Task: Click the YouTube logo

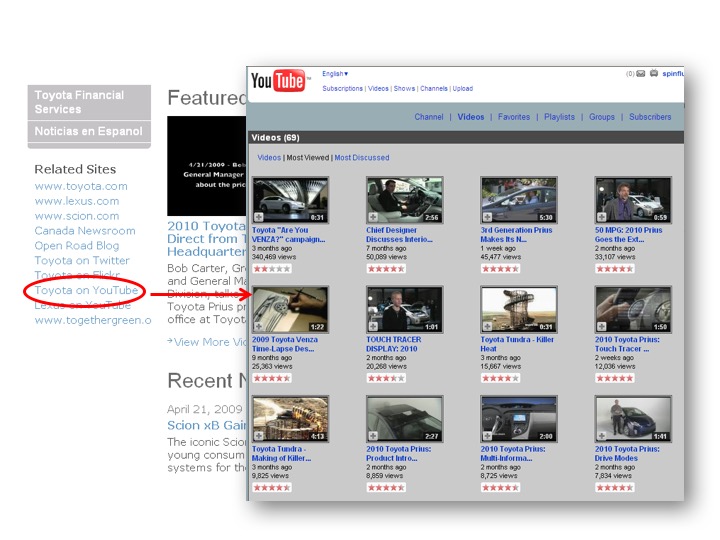Action: tap(278, 82)
